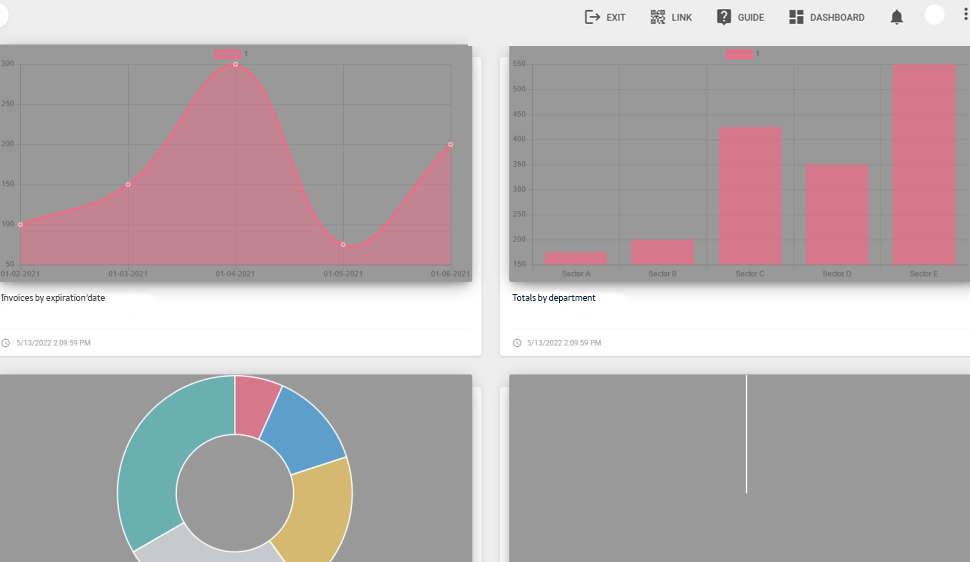Viewport: 970px width, 562px height.
Task: Click the 01-06-2021 data point
Action: (x=450, y=144)
